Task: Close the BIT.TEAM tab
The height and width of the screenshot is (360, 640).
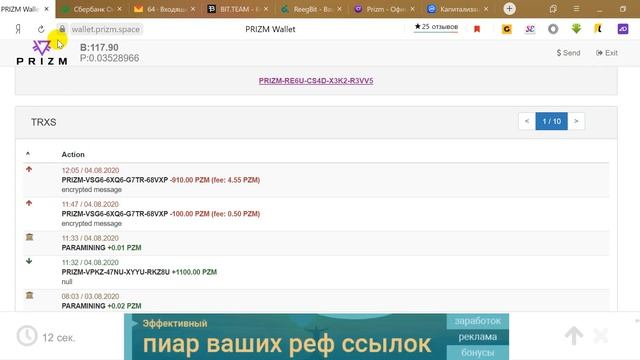Action: pyautogui.click(x=266, y=9)
